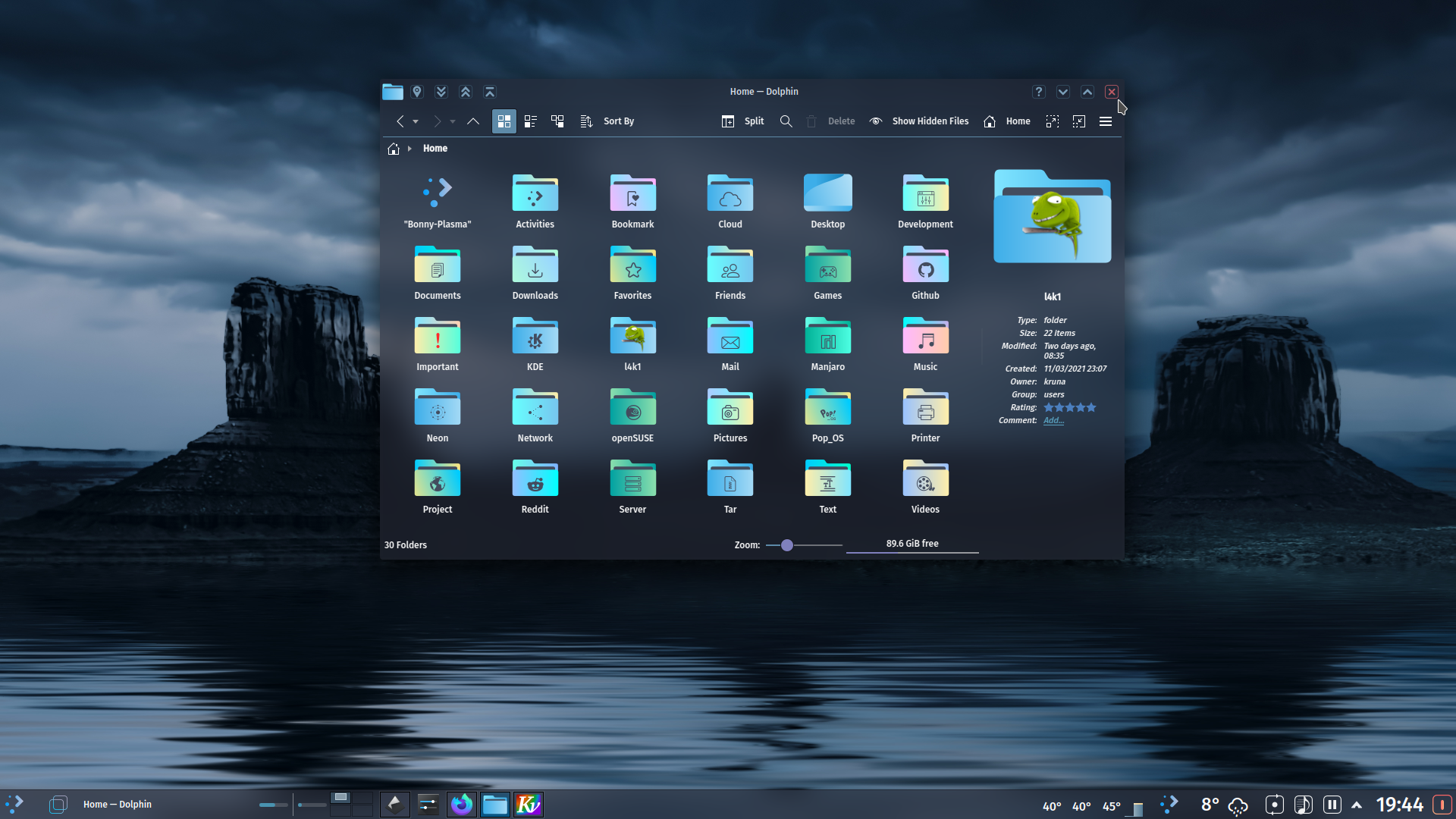Open Firefox from the taskbar
Screen dimensions: 1456x819
[461, 805]
